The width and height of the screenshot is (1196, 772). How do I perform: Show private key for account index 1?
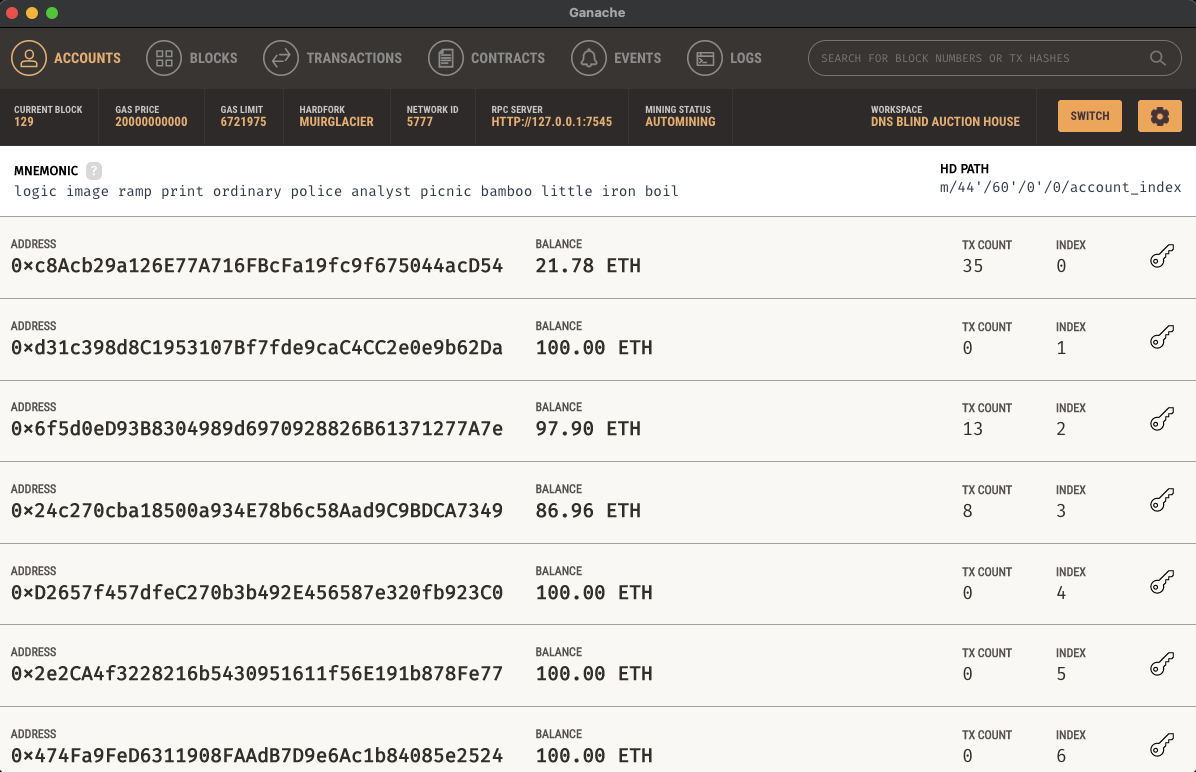pos(1162,339)
